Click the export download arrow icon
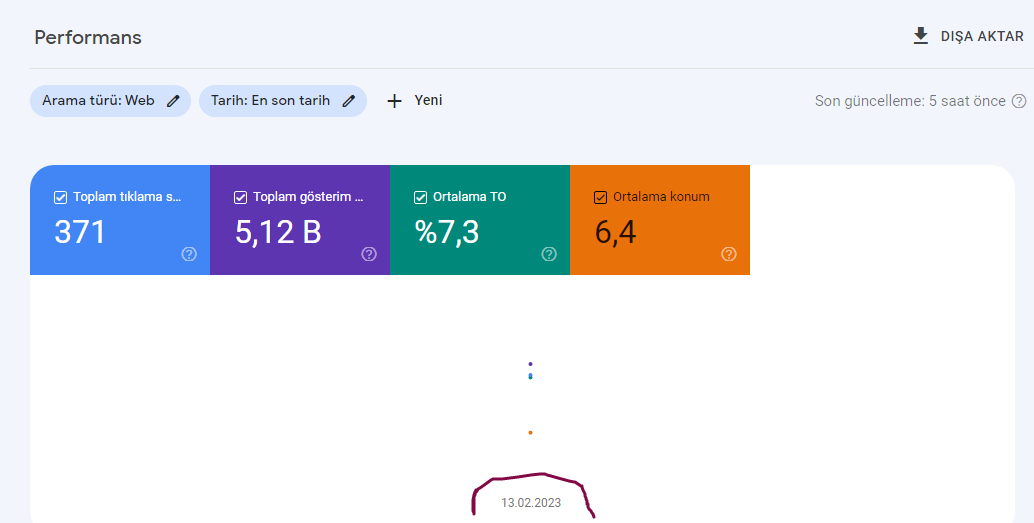1034x523 pixels. (921, 36)
